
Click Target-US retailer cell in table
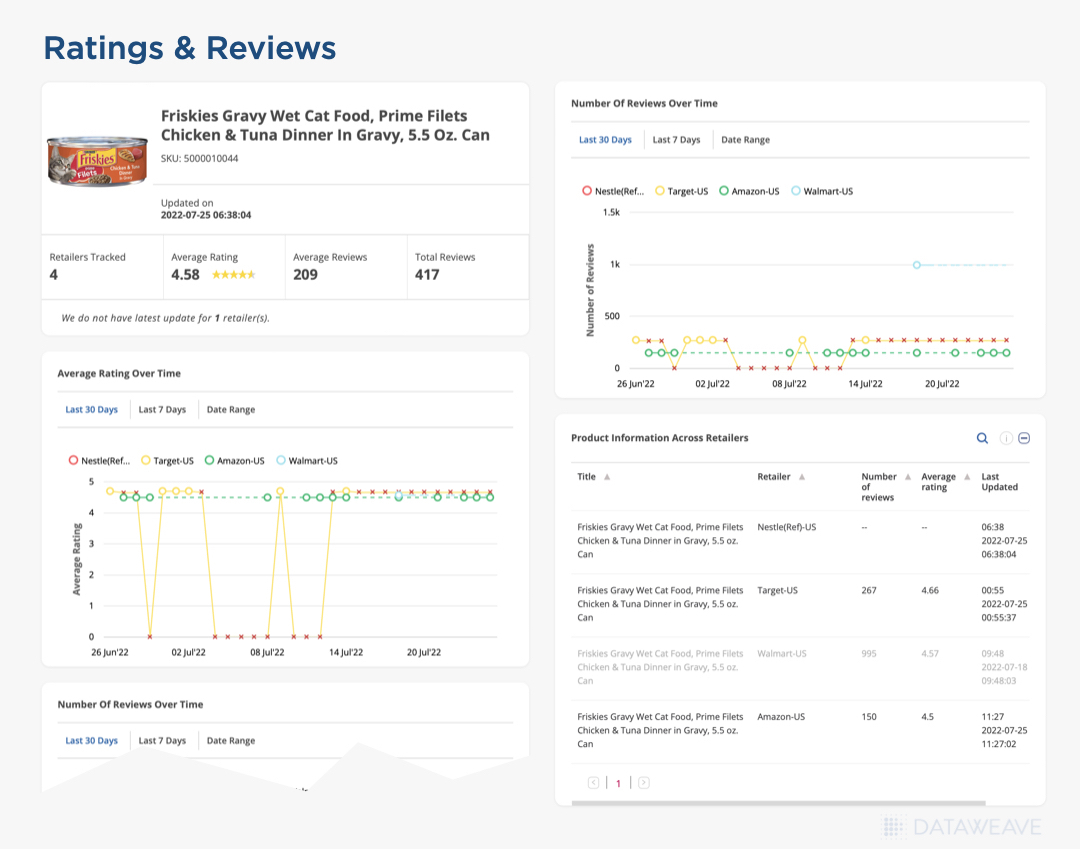point(778,590)
